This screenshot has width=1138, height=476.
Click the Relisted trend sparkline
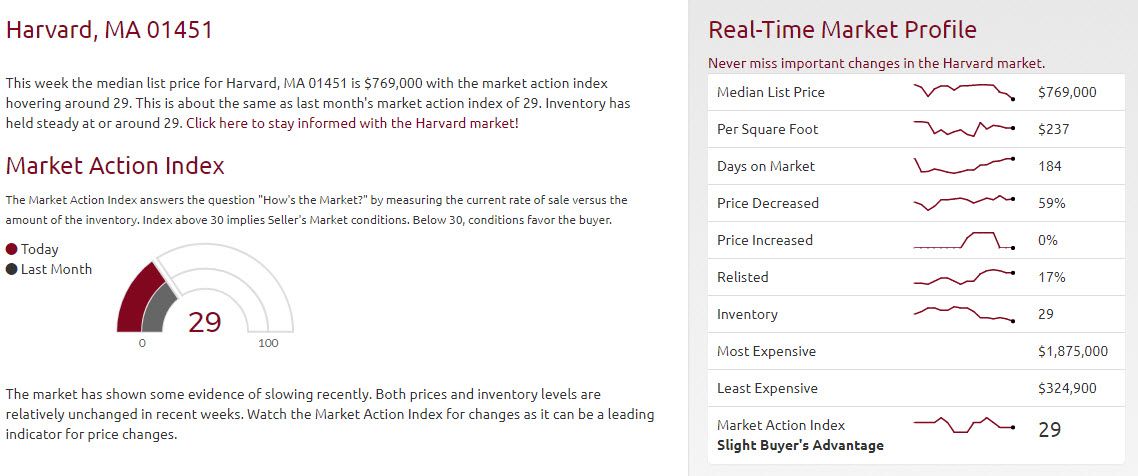click(964, 277)
